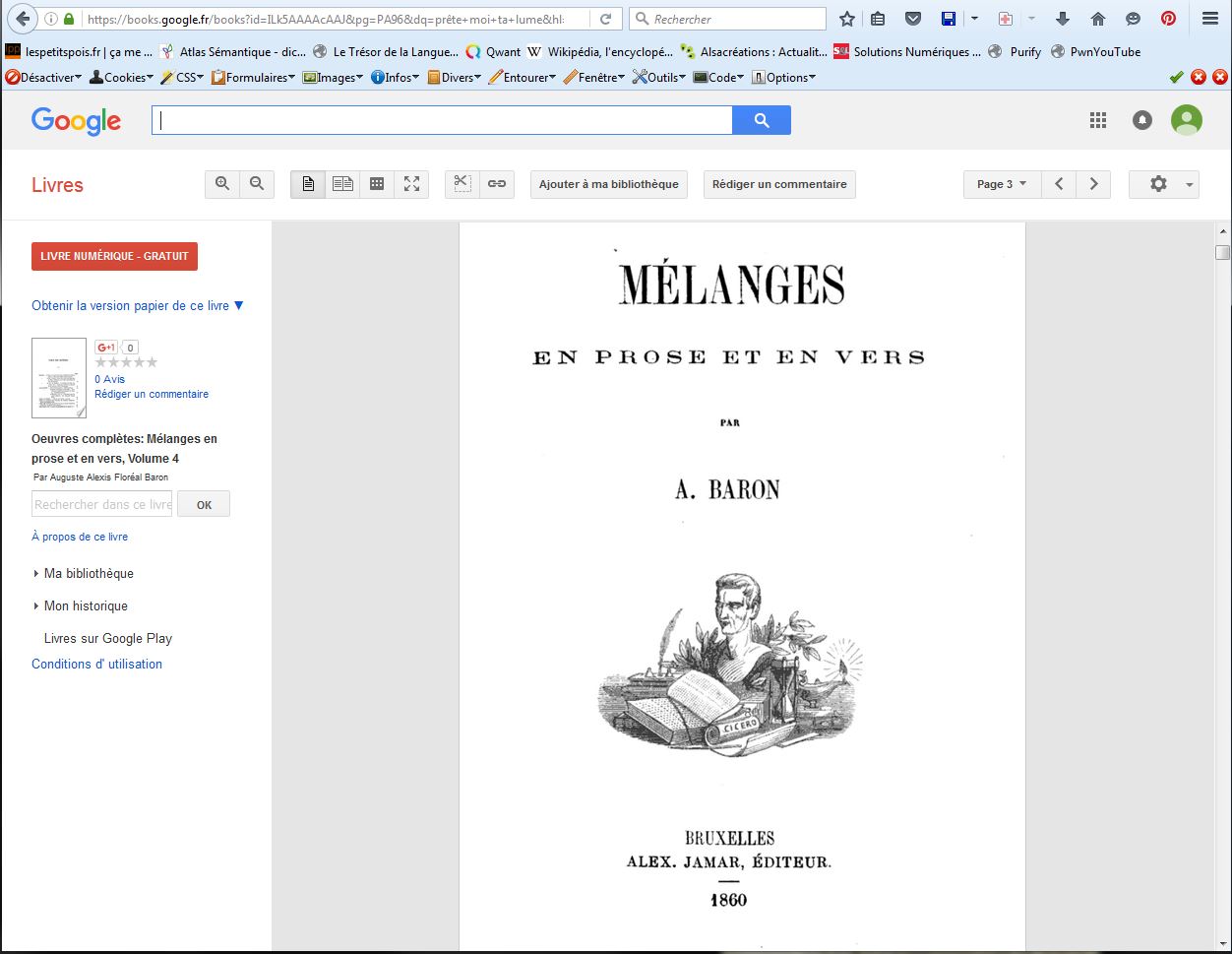This screenshot has width=1232, height=954.
Task: Enter full screen reading mode
Action: pos(411,184)
